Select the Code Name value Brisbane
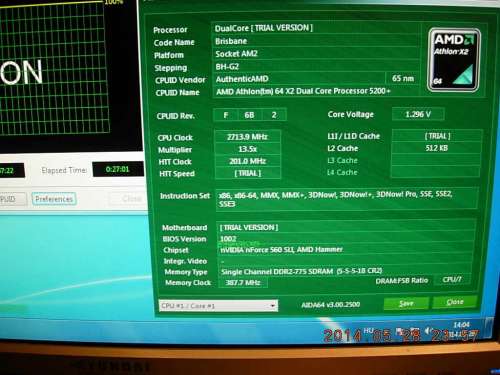This screenshot has width=500, height=375. tap(316, 41)
